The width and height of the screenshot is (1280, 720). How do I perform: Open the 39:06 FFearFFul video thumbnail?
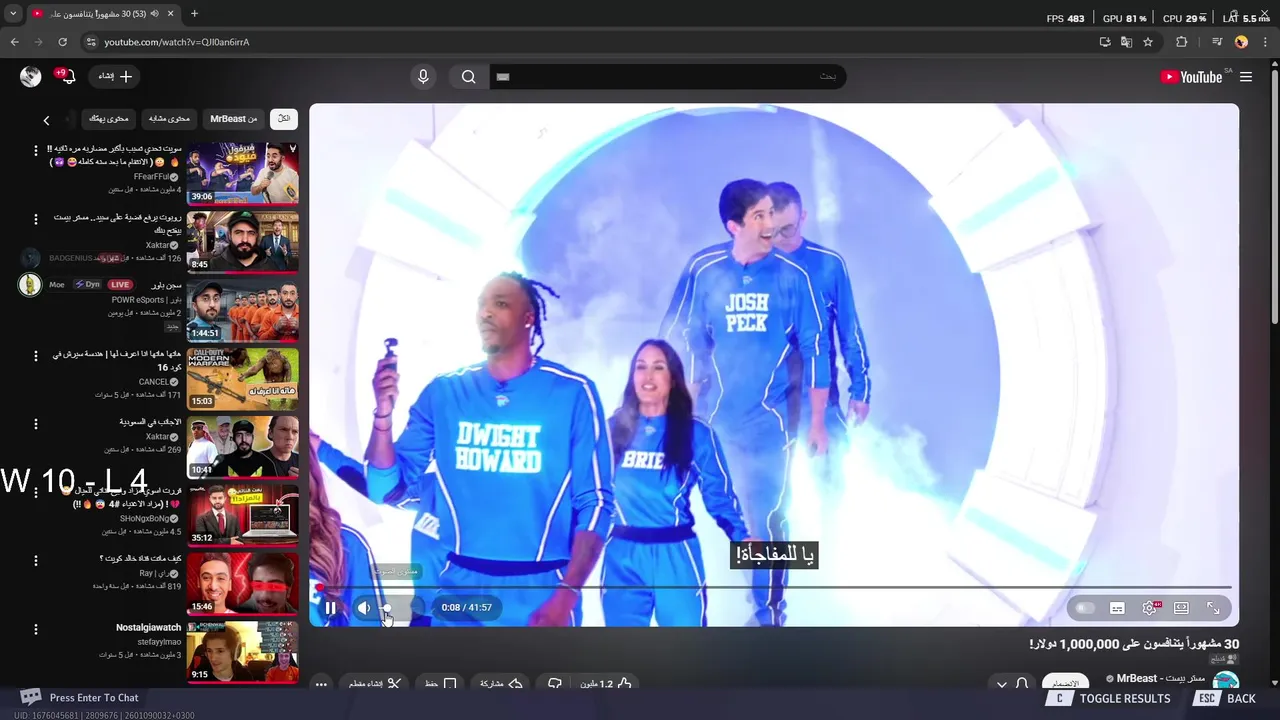pos(243,173)
